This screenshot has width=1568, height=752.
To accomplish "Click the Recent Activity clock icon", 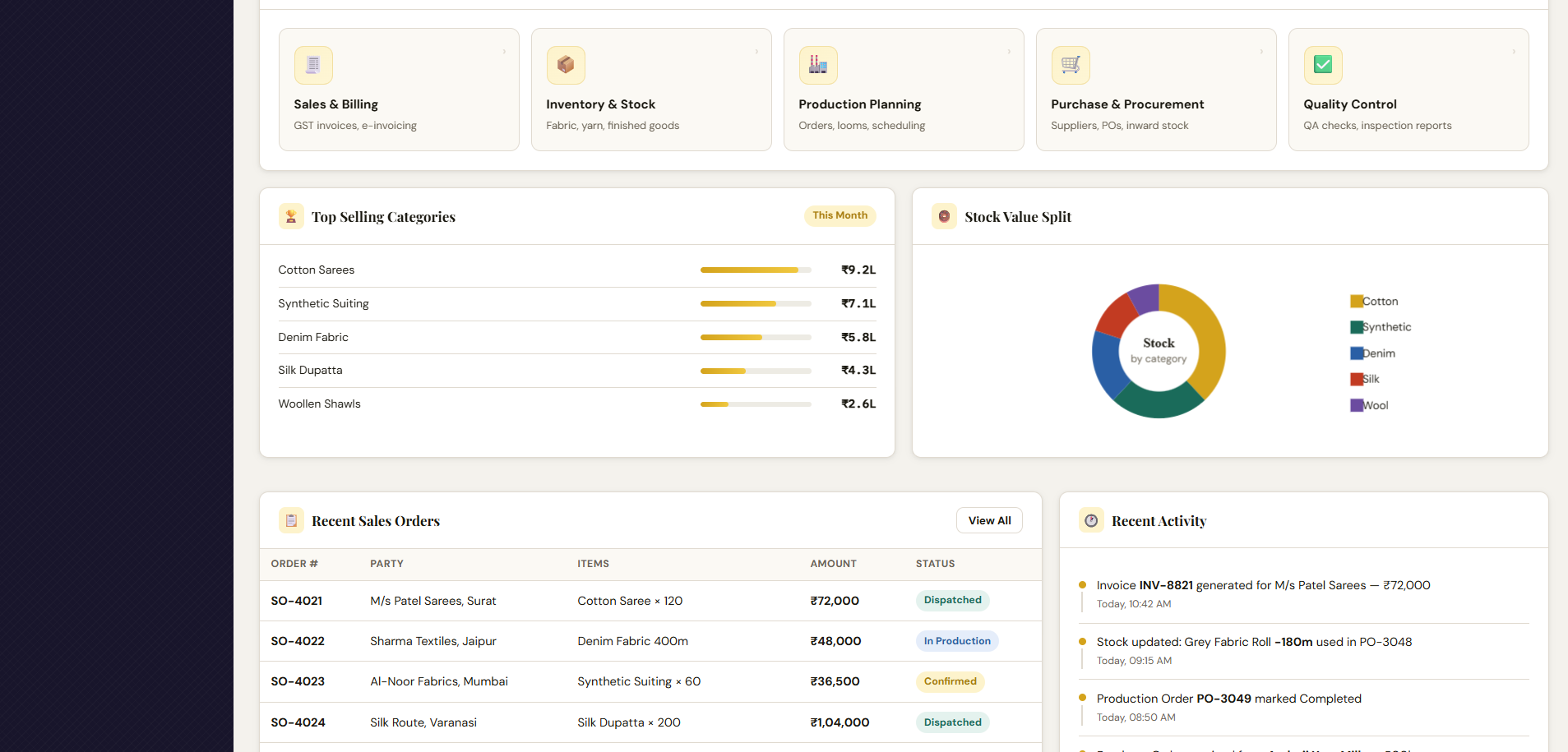I will 1091,520.
